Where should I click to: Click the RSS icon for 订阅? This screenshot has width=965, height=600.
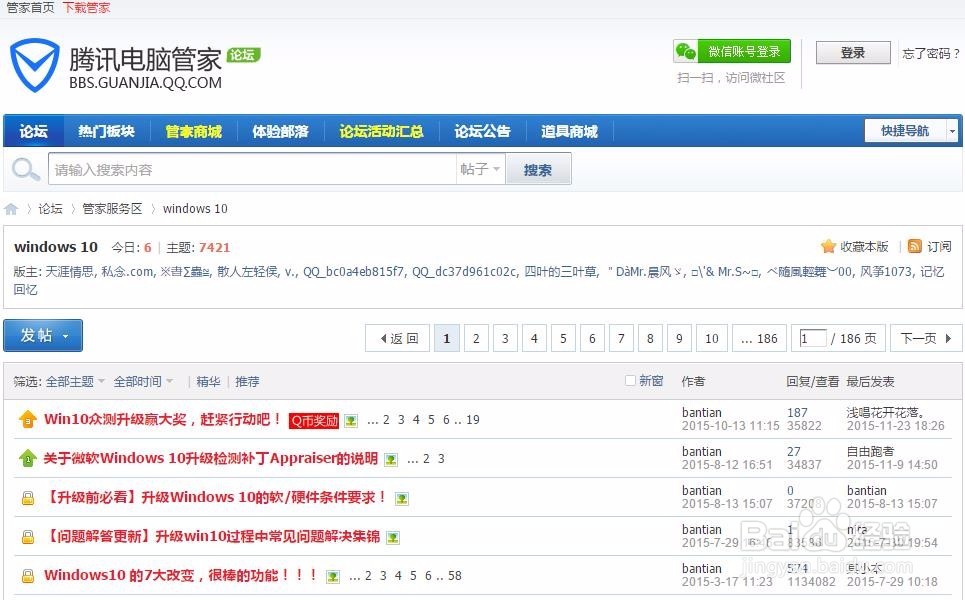pyautogui.click(x=915, y=247)
